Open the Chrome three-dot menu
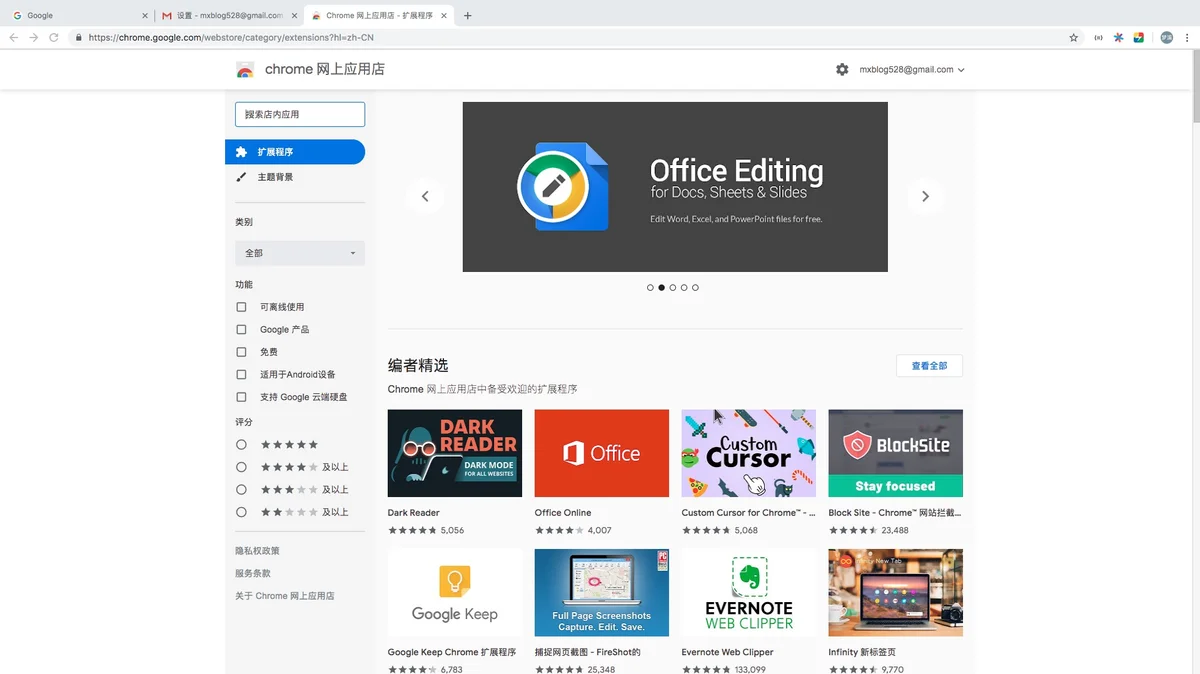Image resolution: width=1200 pixels, height=674 pixels. click(1186, 38)
